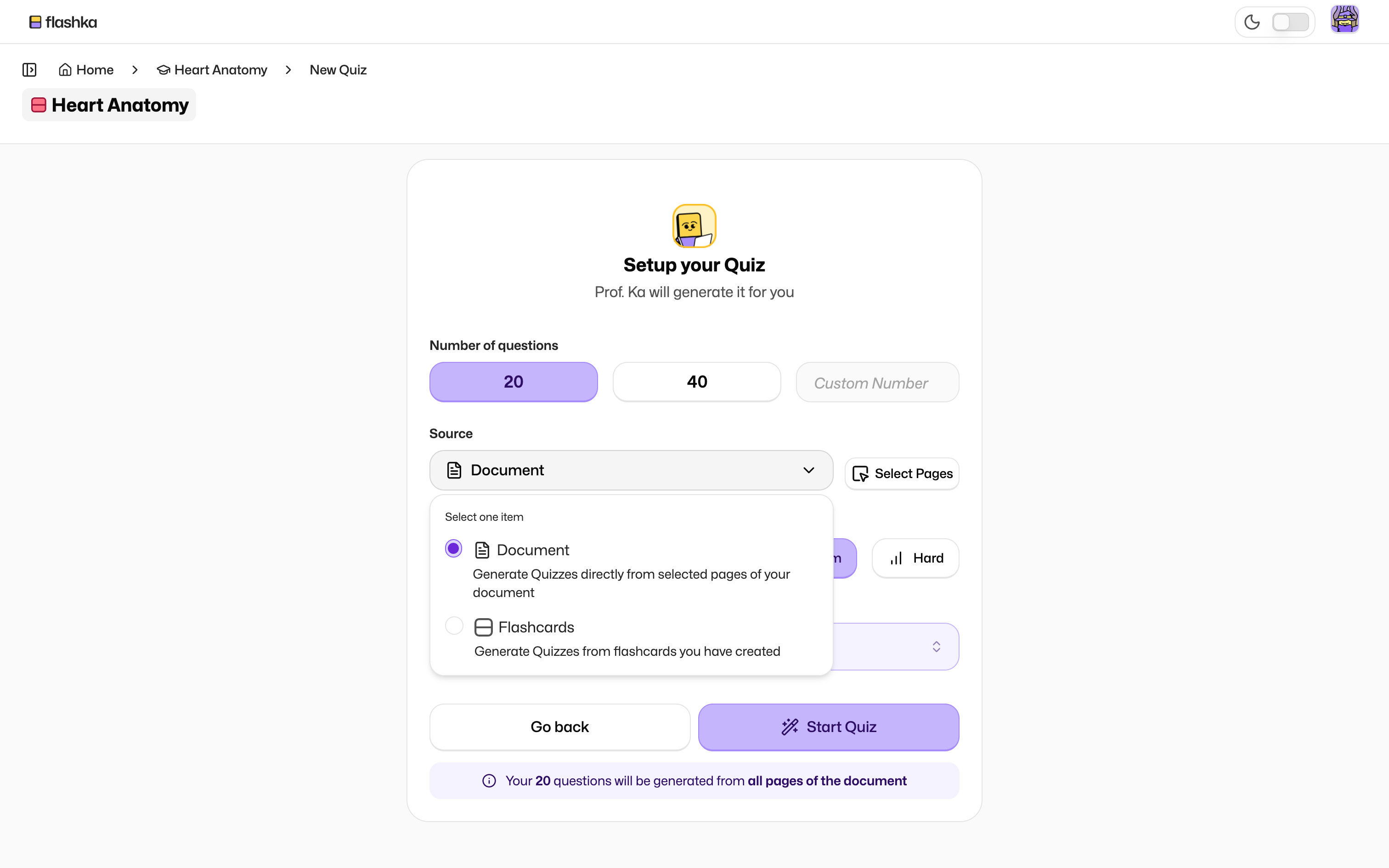Switch the dark mode toggle
1389x868 pixels.
(1290, 23)
